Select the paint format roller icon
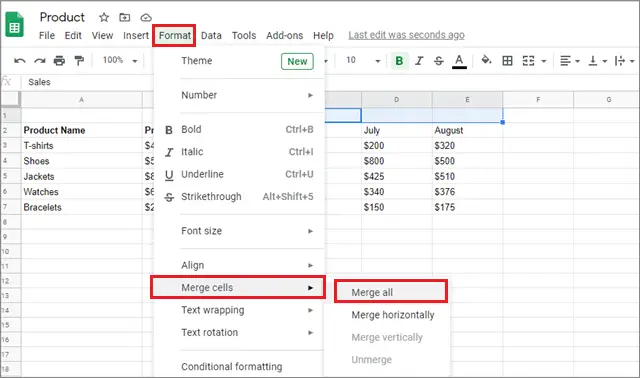 point(79,61)
